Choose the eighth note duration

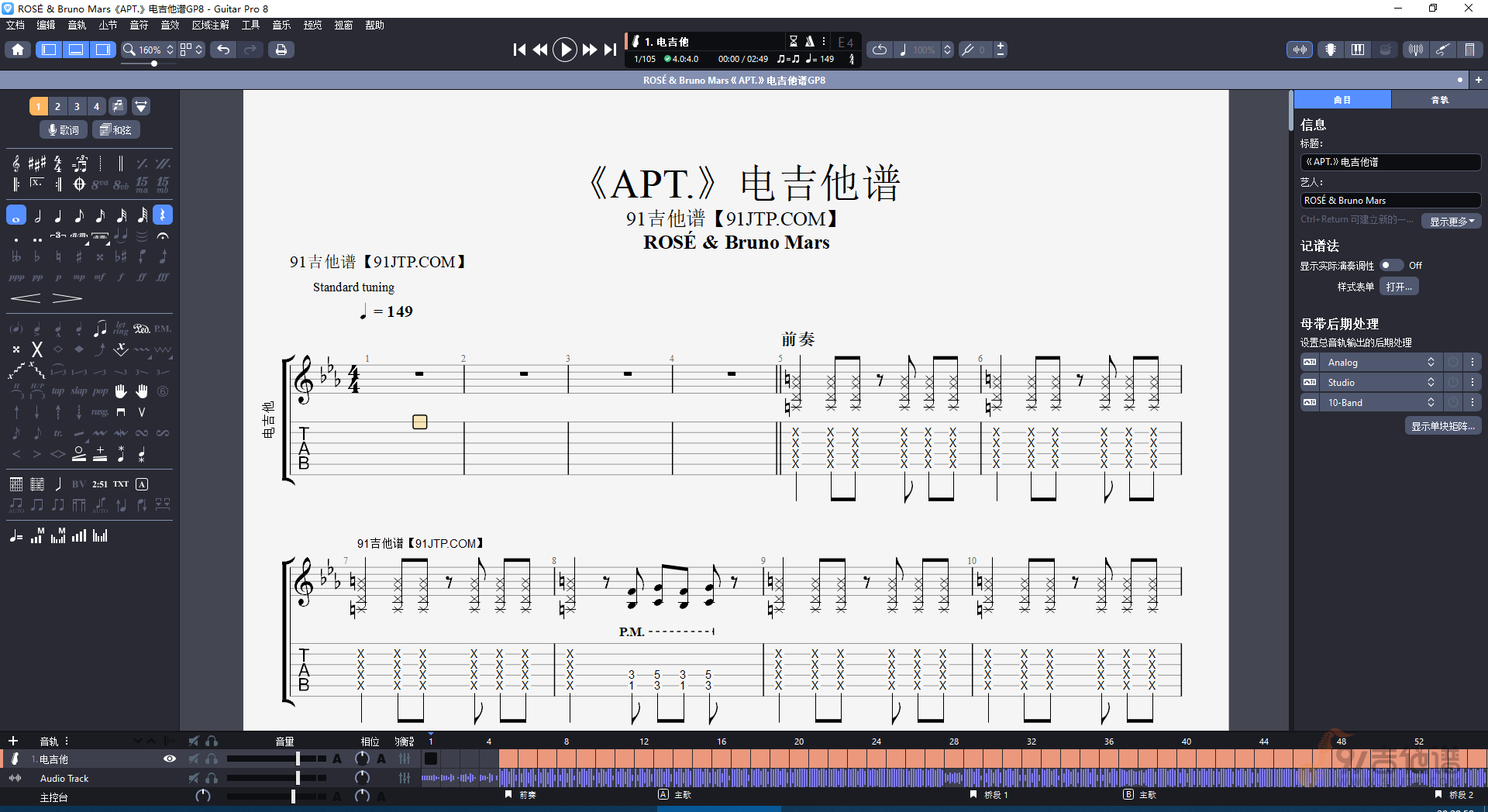(x=79, y=215)
